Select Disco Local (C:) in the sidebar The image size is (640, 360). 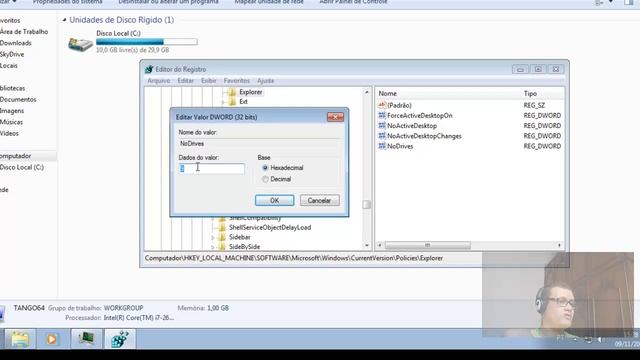22,167
